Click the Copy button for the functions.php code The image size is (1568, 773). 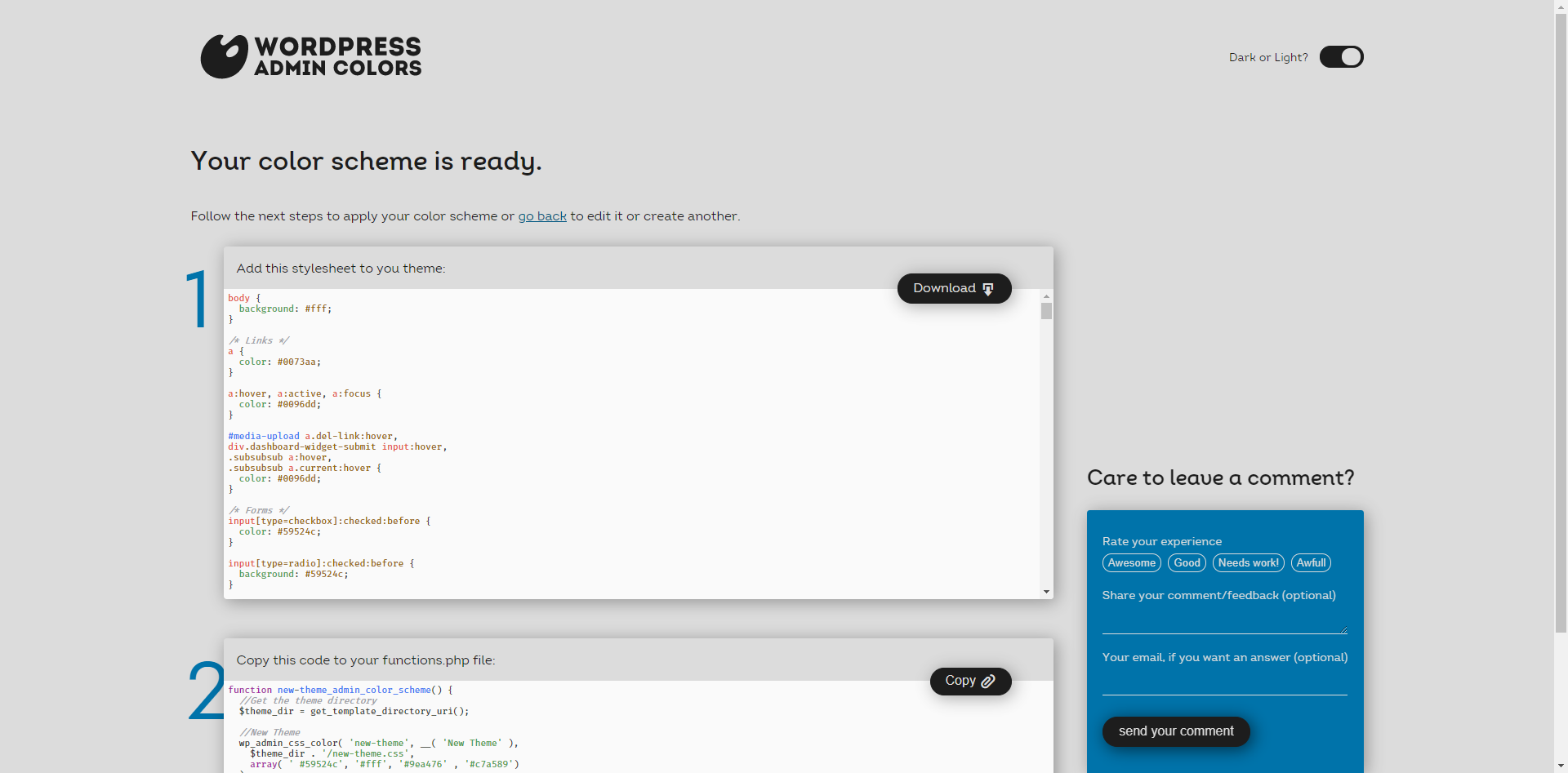pyautogui.click(x=970, y=681)
